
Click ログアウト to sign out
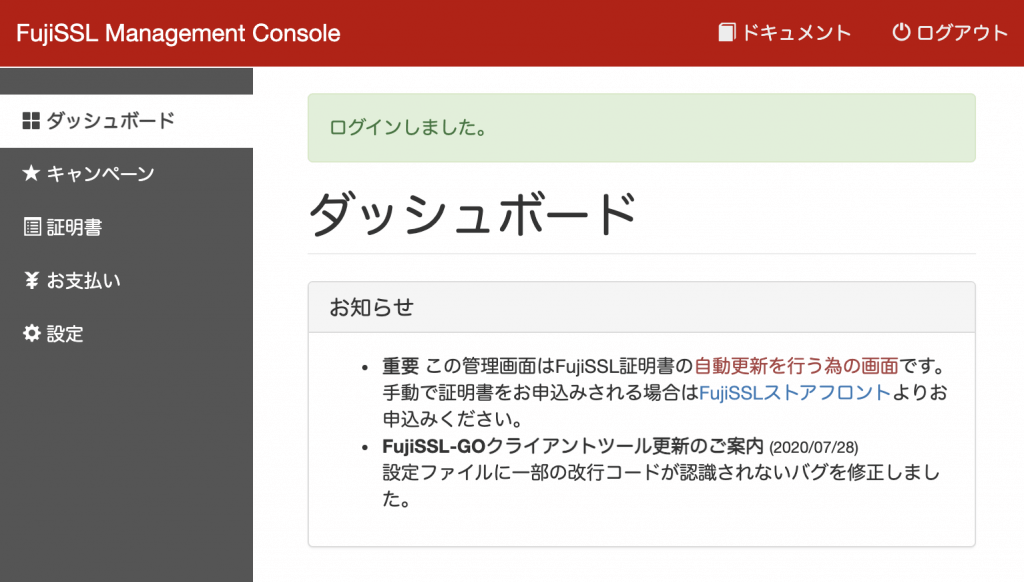pyautogui.click(x=950, y=32)
